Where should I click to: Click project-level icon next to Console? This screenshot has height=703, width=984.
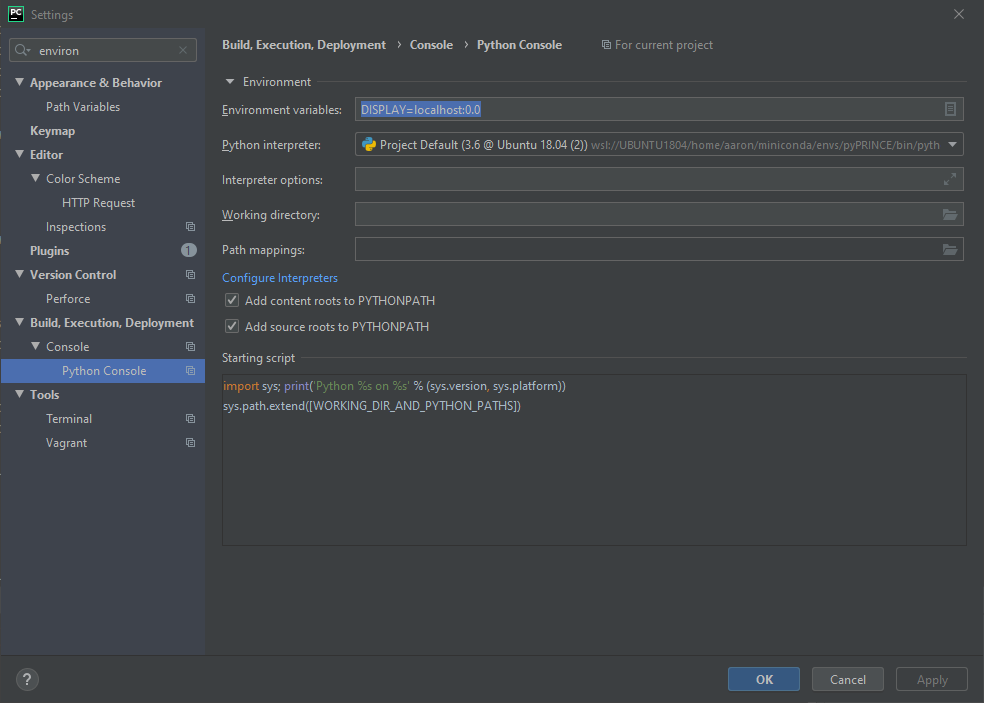(190, 346)
